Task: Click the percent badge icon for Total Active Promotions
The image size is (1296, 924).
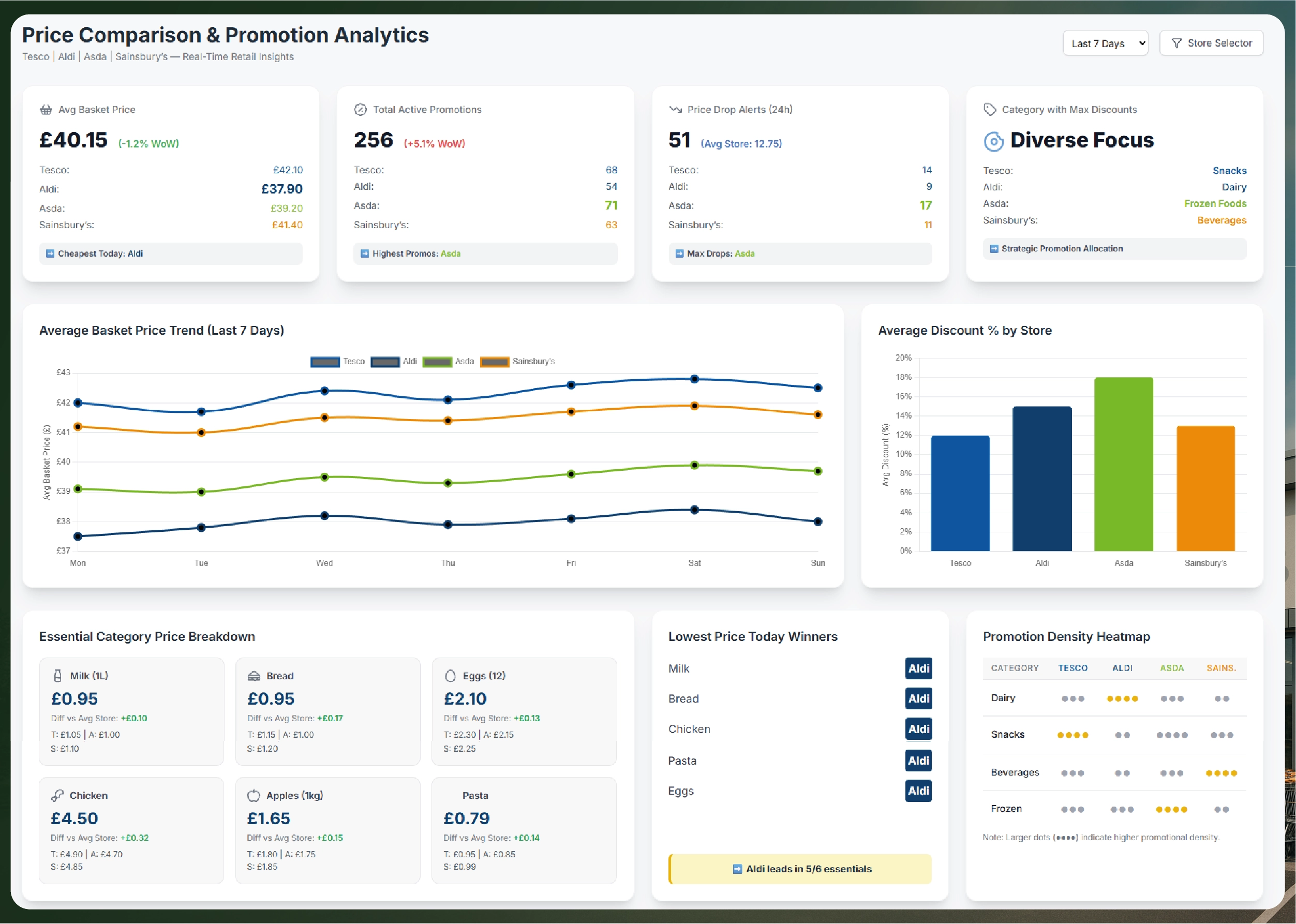Action: pos(360,110)
